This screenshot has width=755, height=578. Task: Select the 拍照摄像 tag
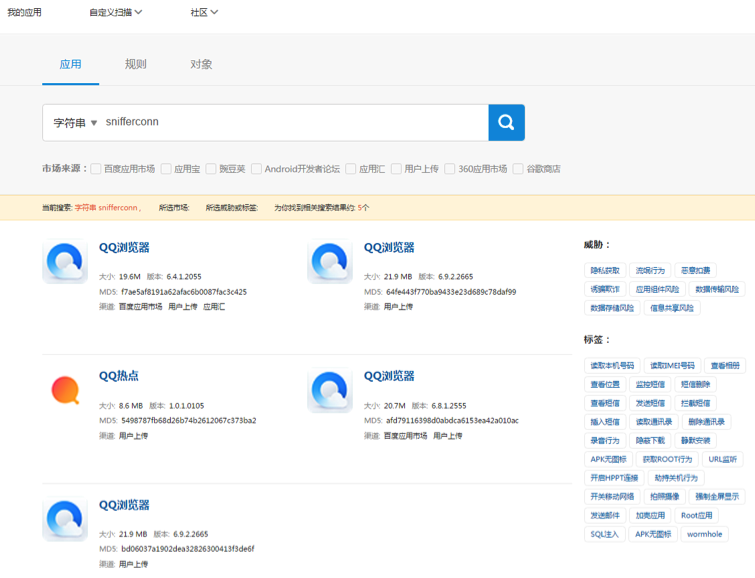pos(664,497)
